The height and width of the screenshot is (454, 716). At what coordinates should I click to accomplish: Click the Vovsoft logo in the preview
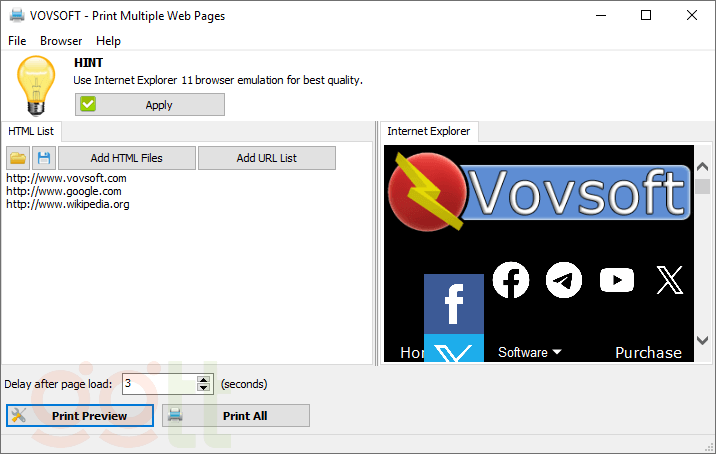[x=540, y=191]
